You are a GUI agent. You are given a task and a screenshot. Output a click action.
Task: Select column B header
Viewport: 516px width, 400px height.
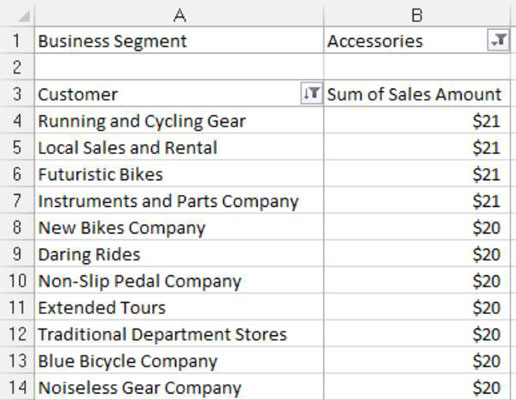tap(417, 15)
